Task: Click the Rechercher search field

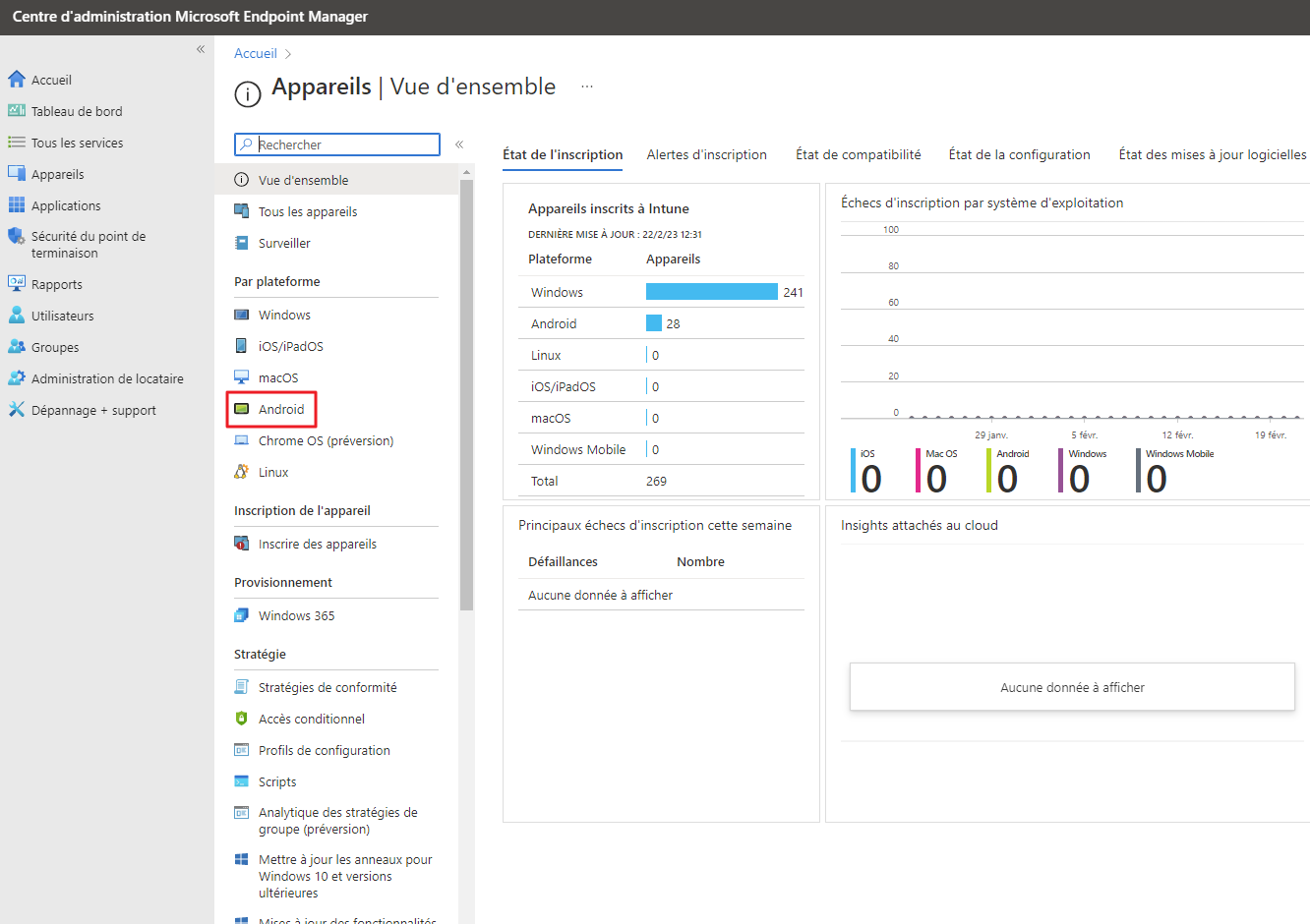Action: (x=337, y=144)
